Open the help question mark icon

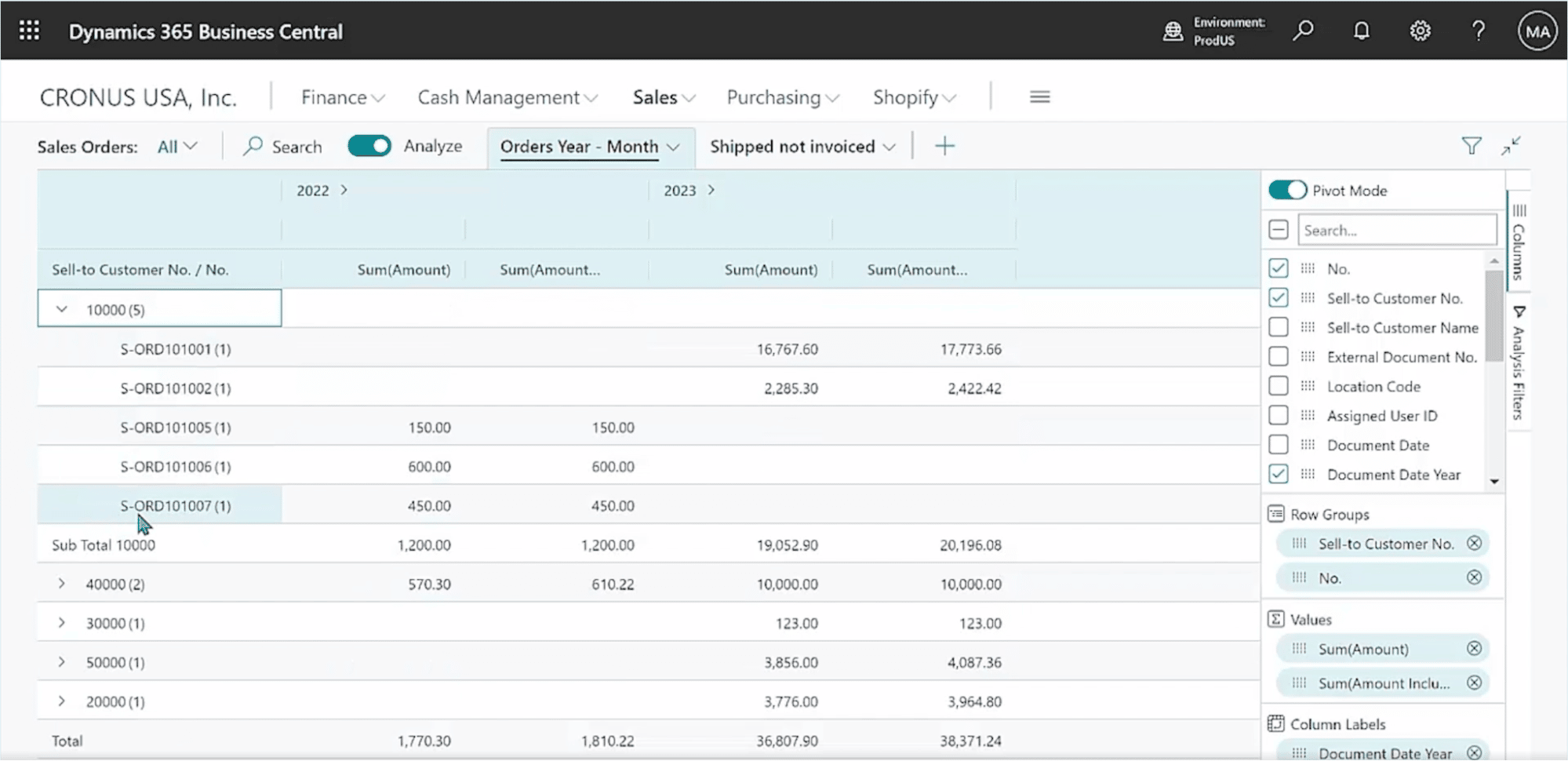pos(1478,30)
